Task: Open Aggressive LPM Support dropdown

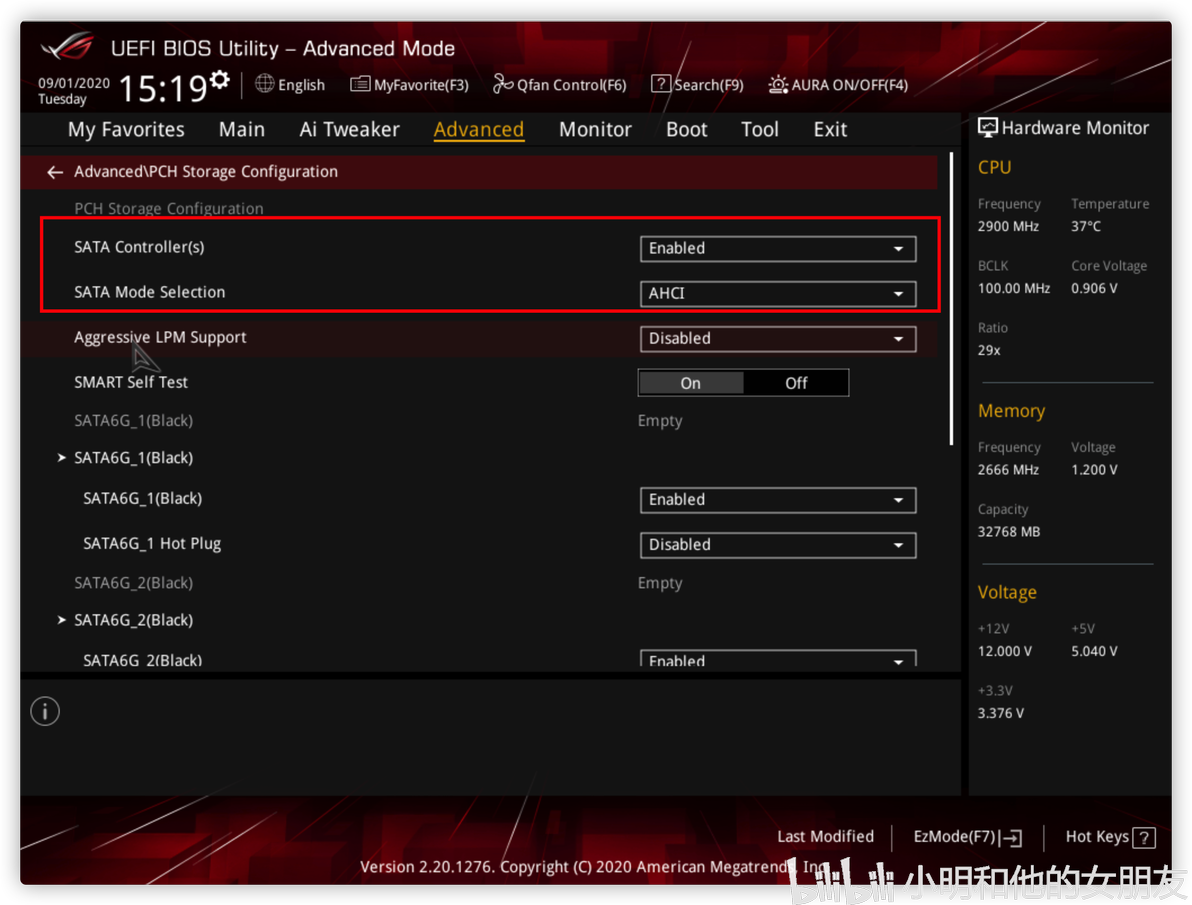Action: click(778, 338)
